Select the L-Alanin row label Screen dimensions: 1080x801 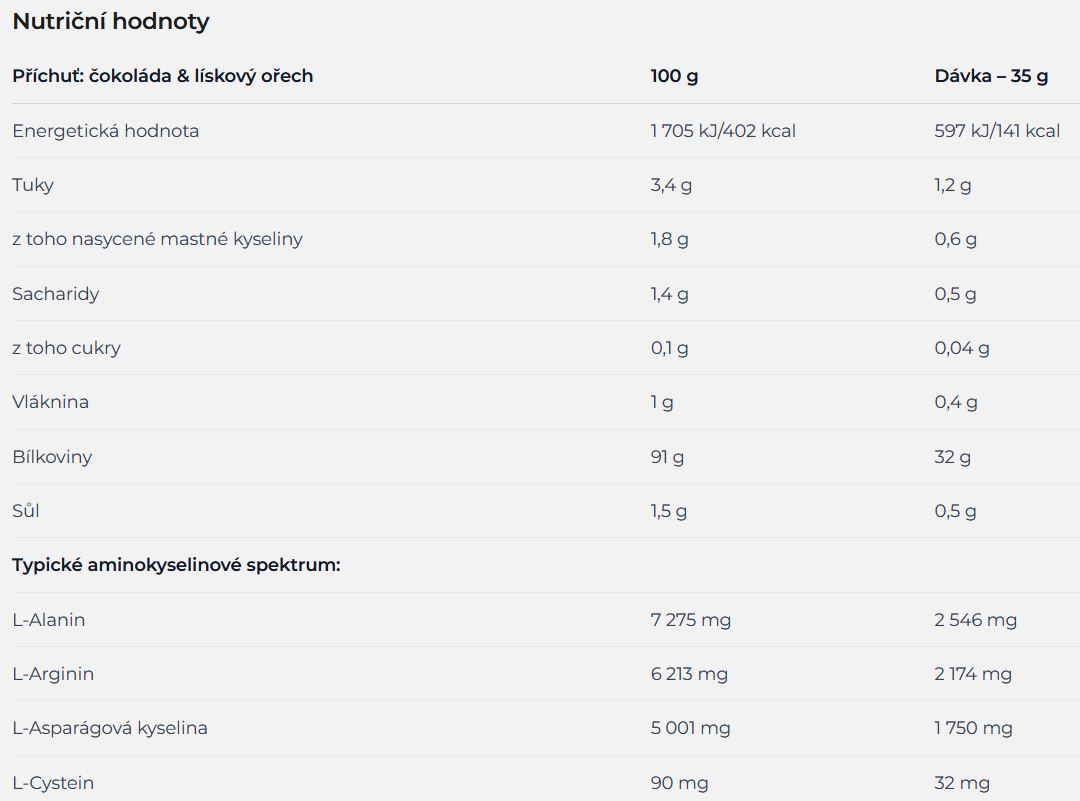point(49,620)
